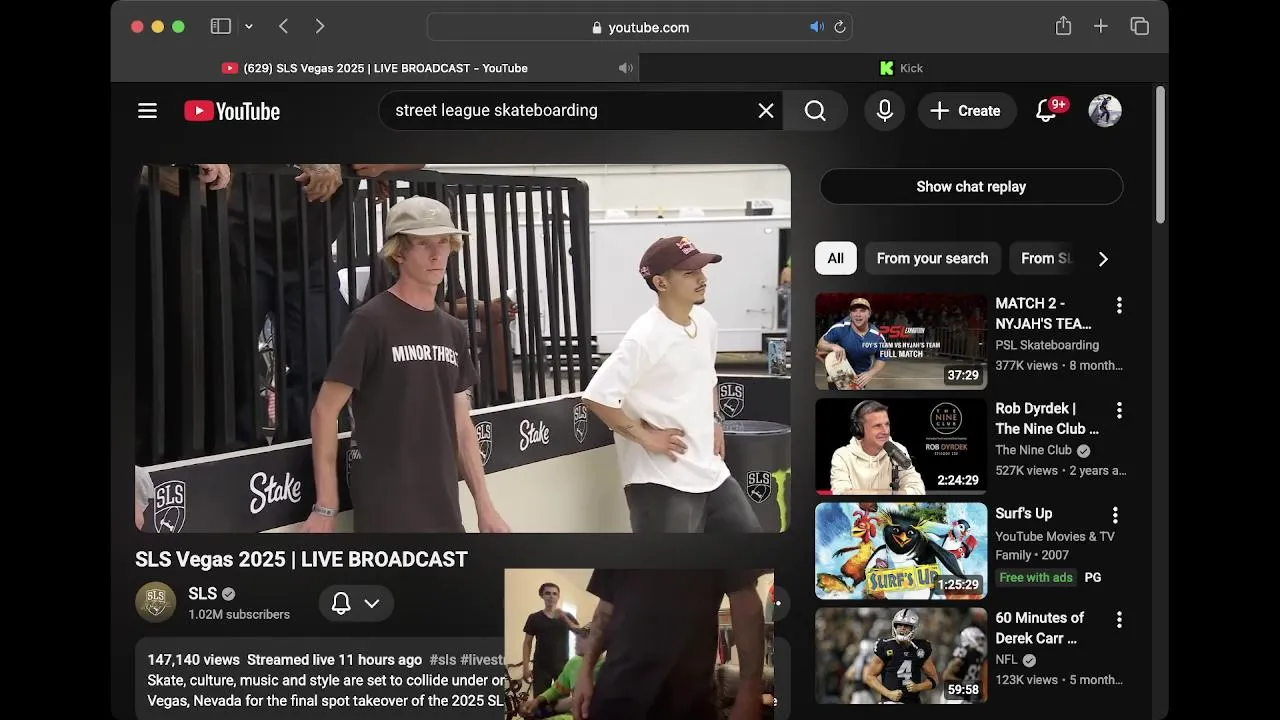Click the youtube.com address field
The height and width of the screenshot is (720, 1280).
(x=640, y=27)
